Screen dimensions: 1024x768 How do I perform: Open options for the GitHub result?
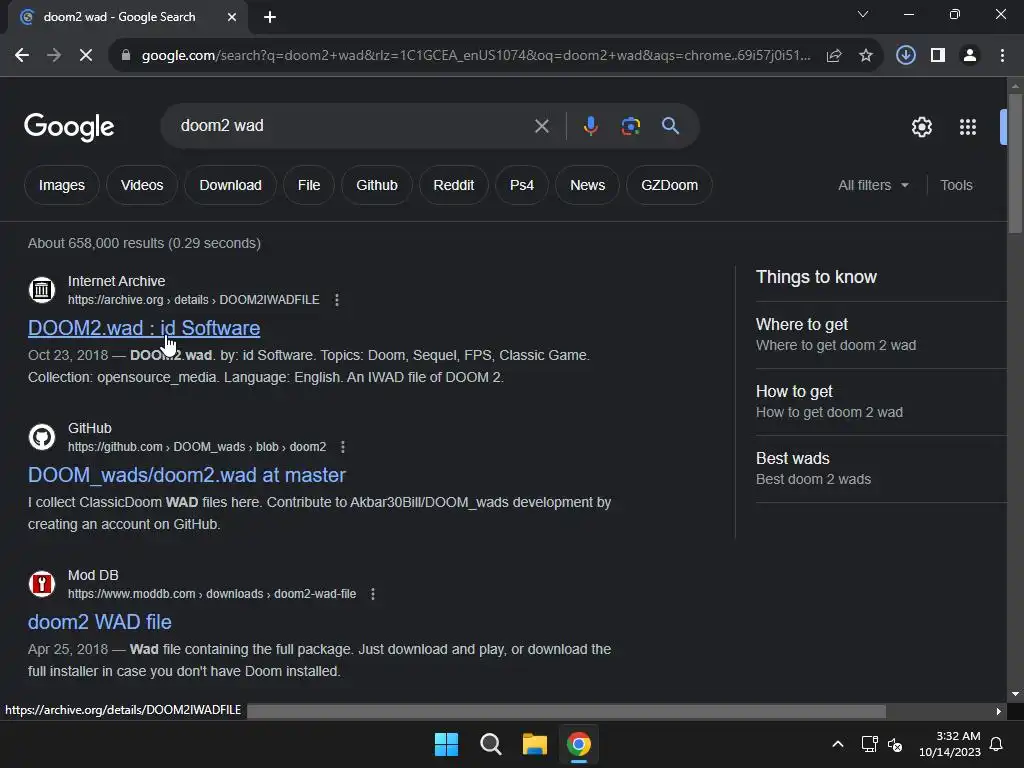[343, 447]
